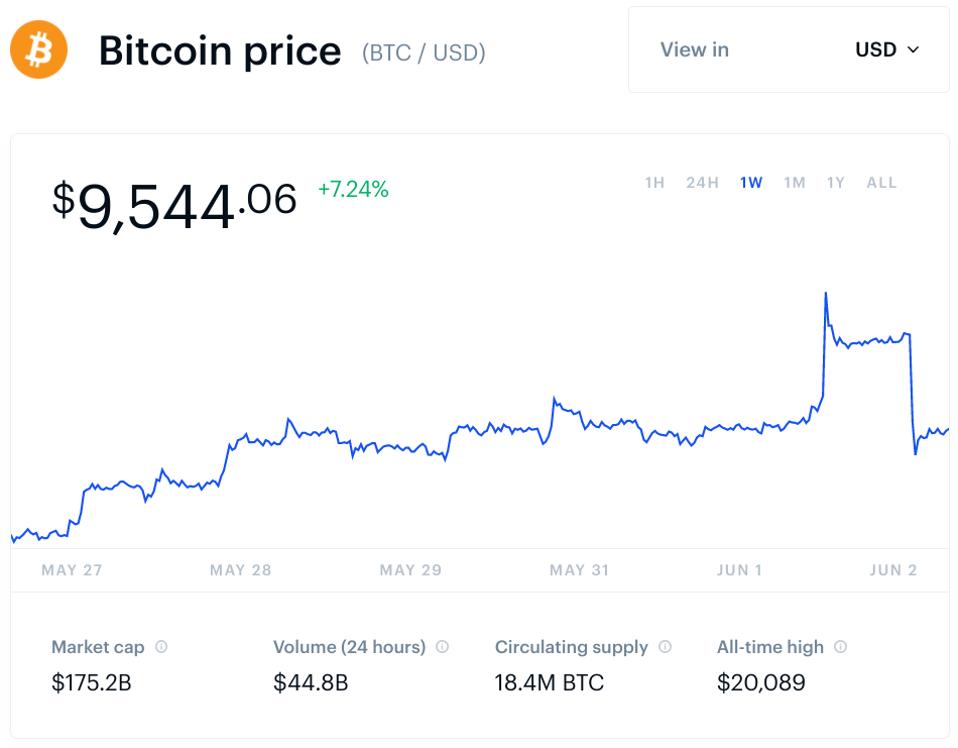Click the peak spike on the price chart
This screenshot has height=748, width=958.
click(825, 293)
